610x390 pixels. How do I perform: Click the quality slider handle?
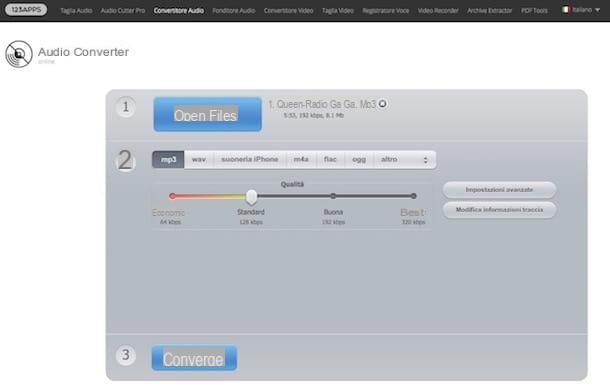click(x=252, y=197)
